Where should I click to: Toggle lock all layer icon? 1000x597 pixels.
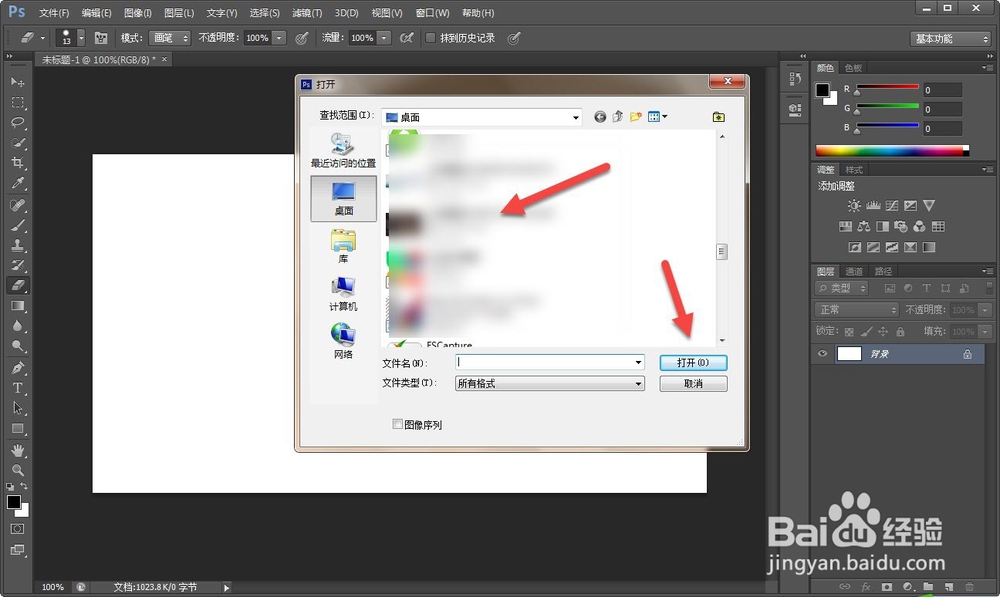[900, 332]
